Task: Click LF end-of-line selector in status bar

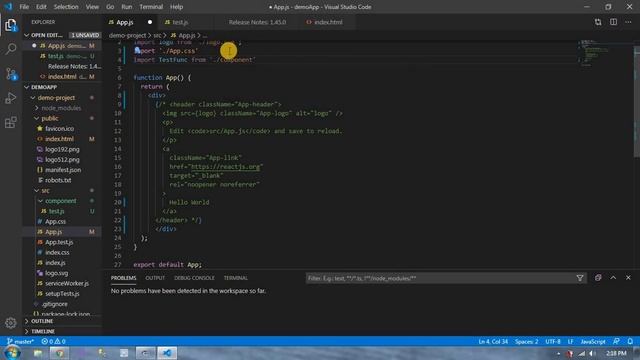Action: click(x=571, y=341)
